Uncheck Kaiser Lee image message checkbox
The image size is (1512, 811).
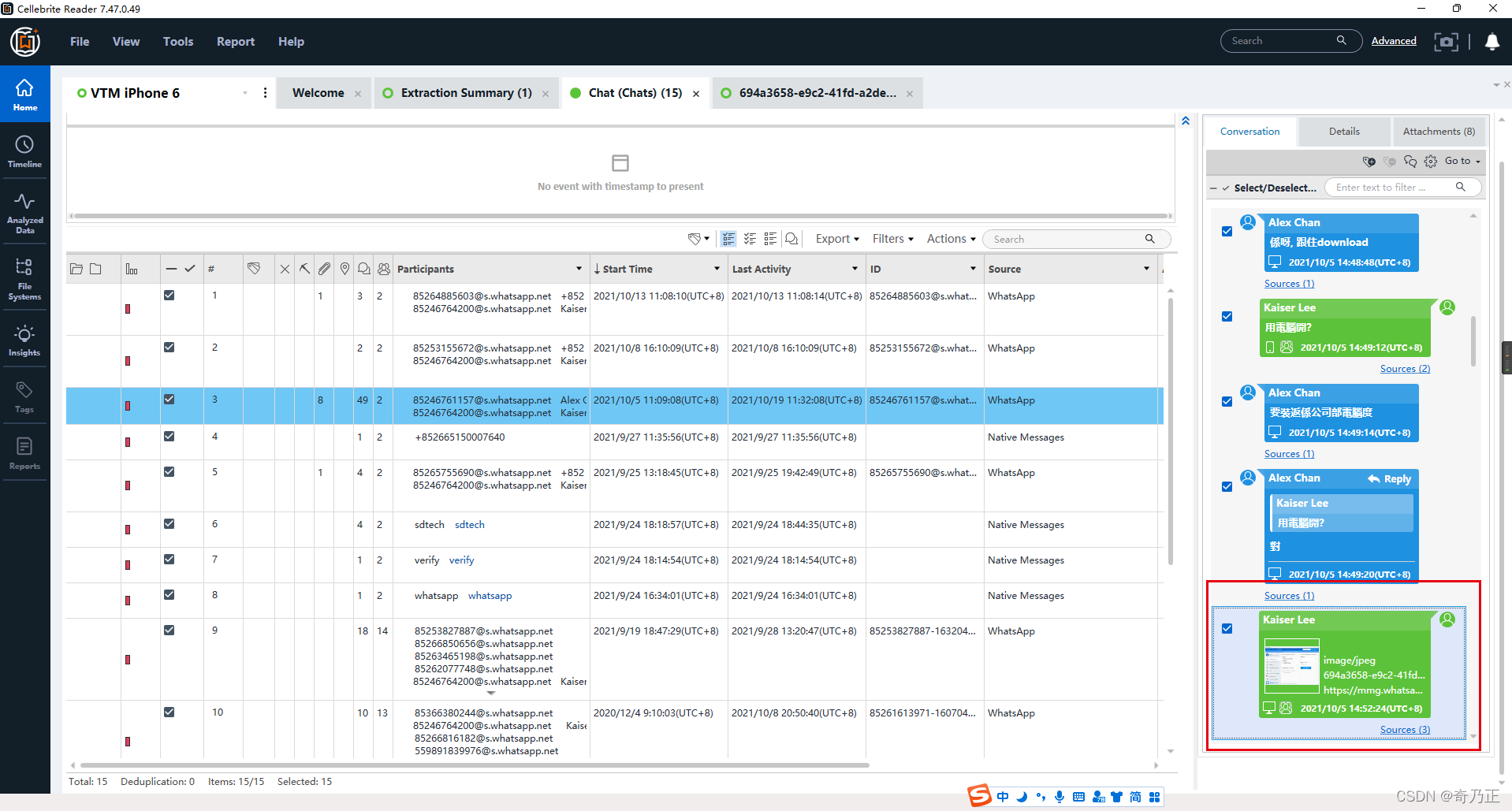pos(1227,629)
